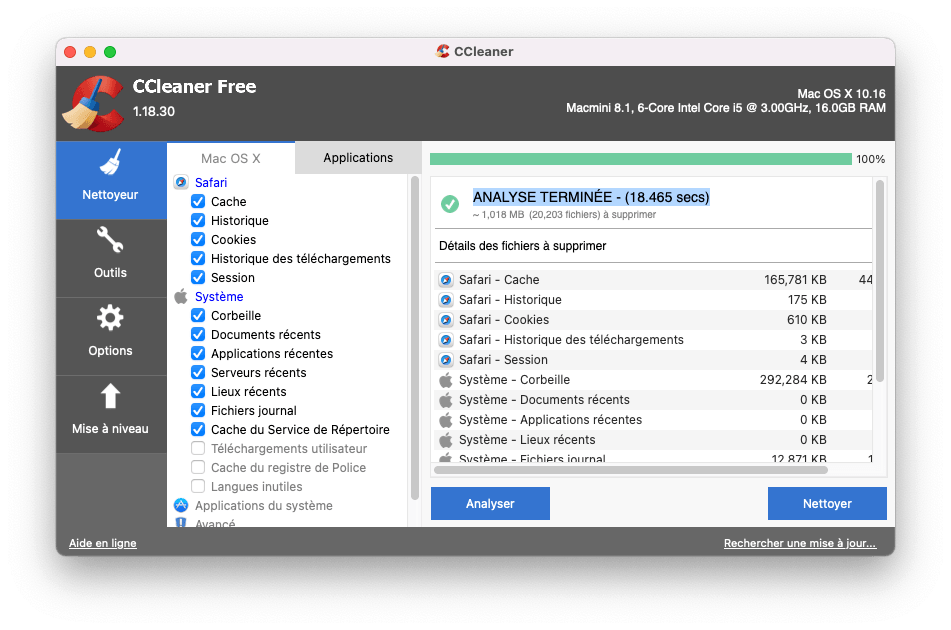Click the results list vertical scrollbar
Screen dimensions: 951x630
click(879, 281)
